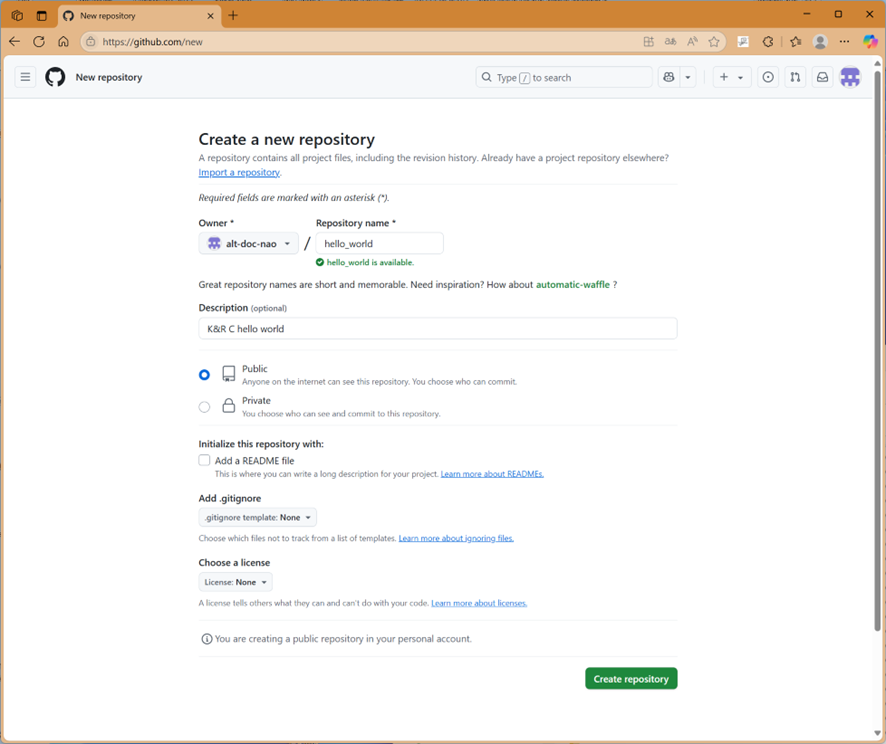Click the Create repository button

631,678
